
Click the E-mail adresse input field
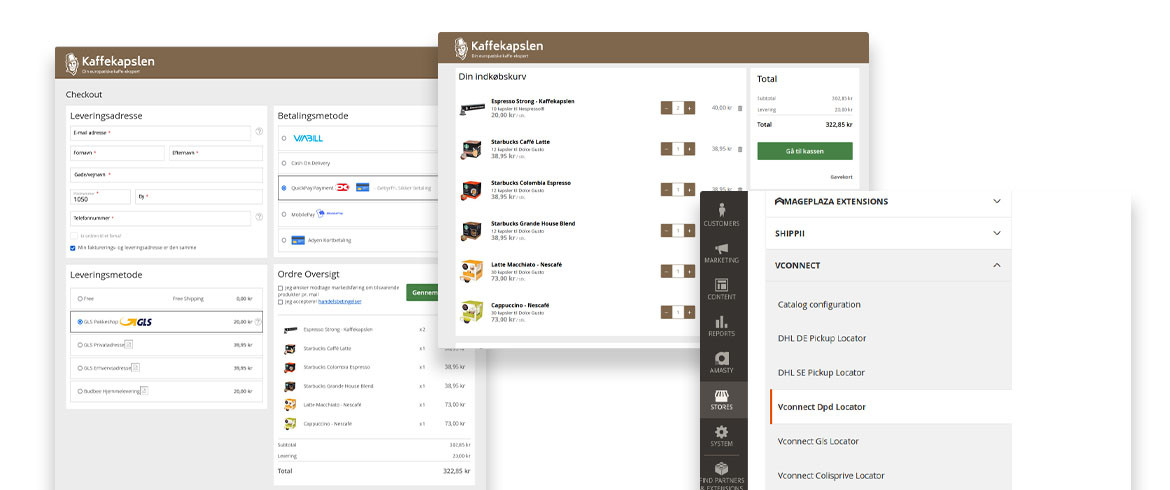[x=160, y=133]
